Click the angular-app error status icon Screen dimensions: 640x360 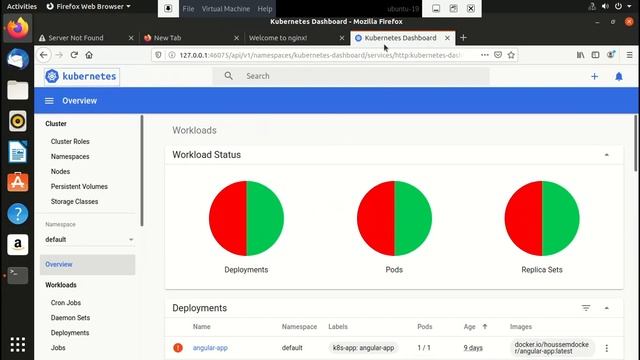click(178, 348)
